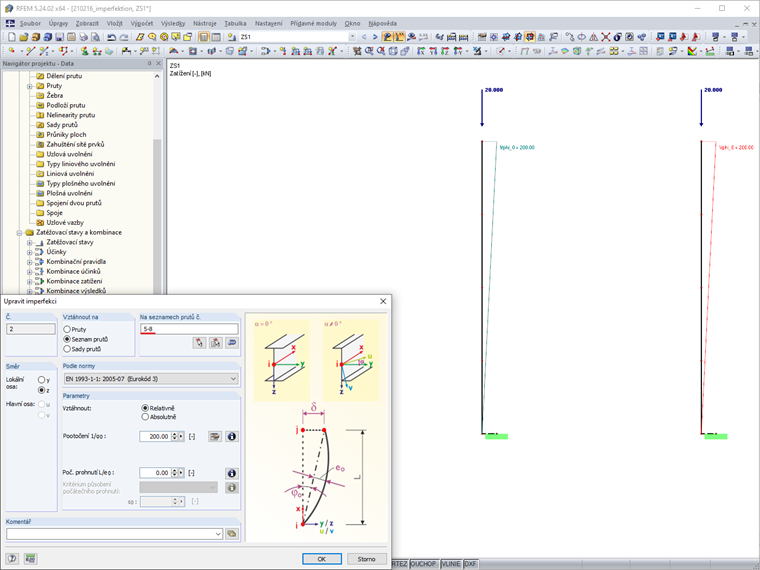Select the Absolutně option
This screenshot has width=760, height=570.
[144, 417]
